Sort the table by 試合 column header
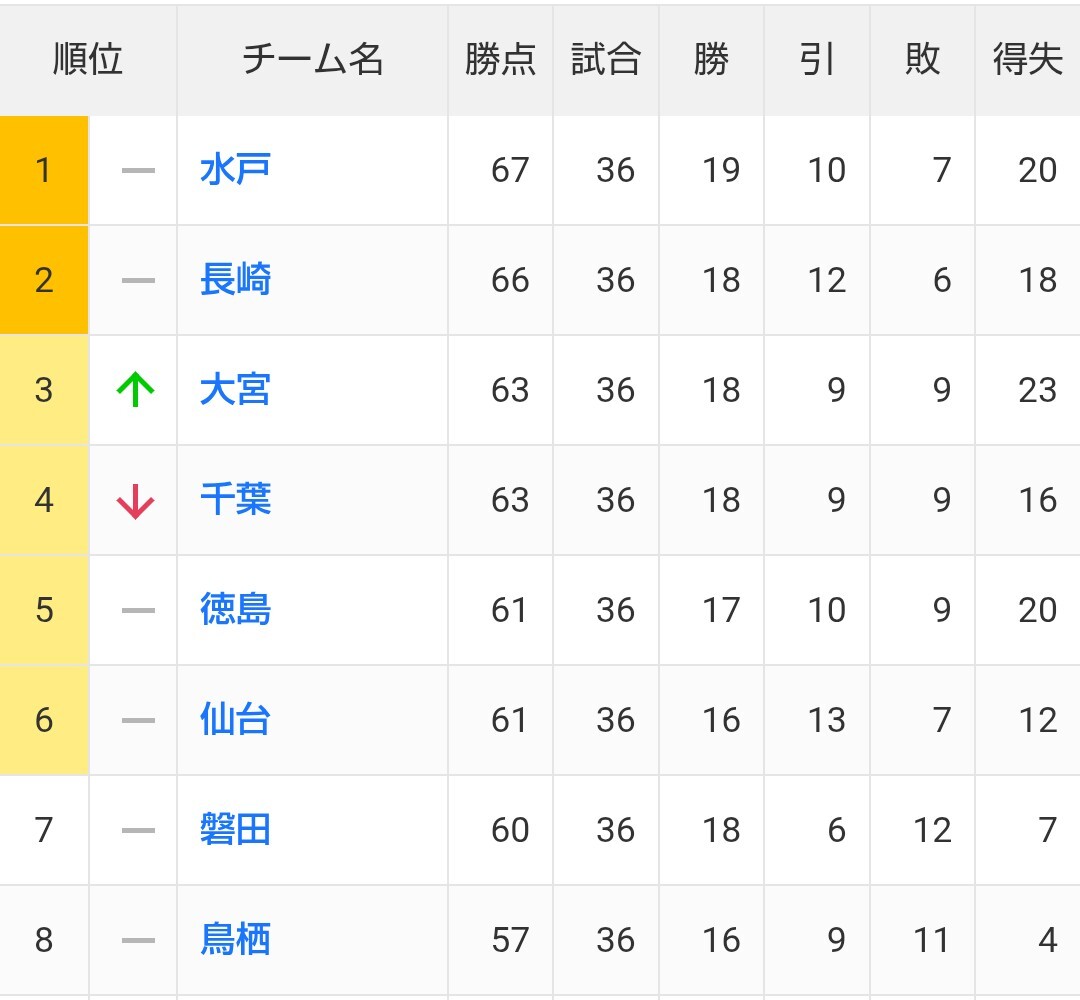The height and width of the screenshot is (1000, 1080). 605,60
